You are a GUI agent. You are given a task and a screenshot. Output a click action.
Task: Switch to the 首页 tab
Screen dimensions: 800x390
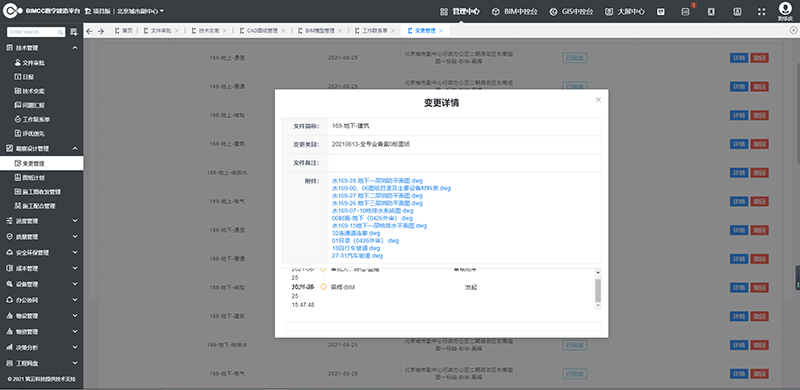(123, 31)
